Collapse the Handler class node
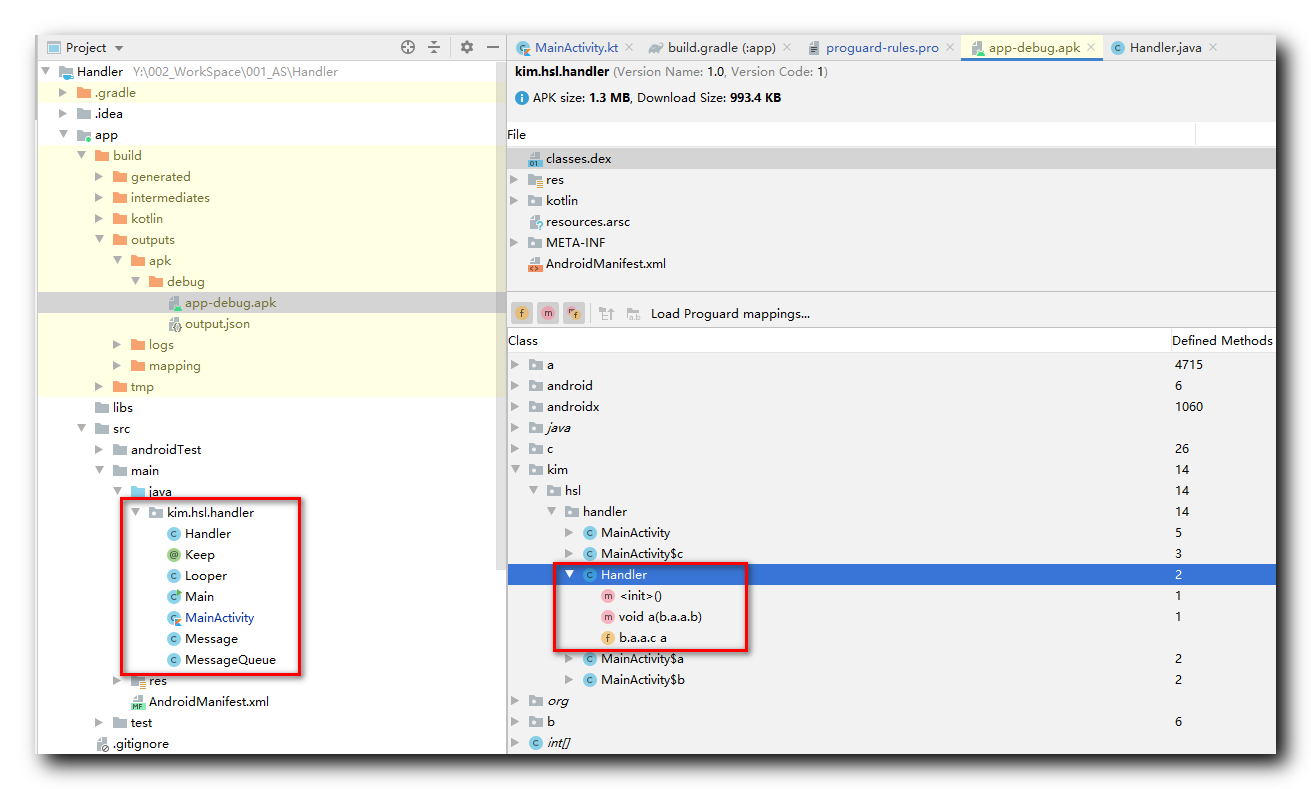 click(569, 574)
